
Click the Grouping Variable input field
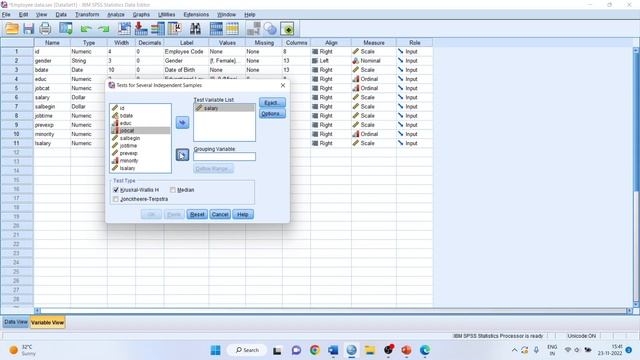pyautogui.click(x=224, y=157)
